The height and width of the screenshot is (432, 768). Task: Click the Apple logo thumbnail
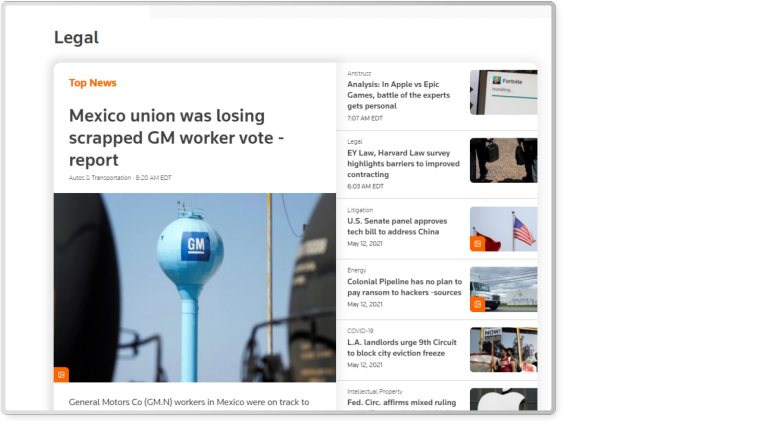click(x=503, y=400)
